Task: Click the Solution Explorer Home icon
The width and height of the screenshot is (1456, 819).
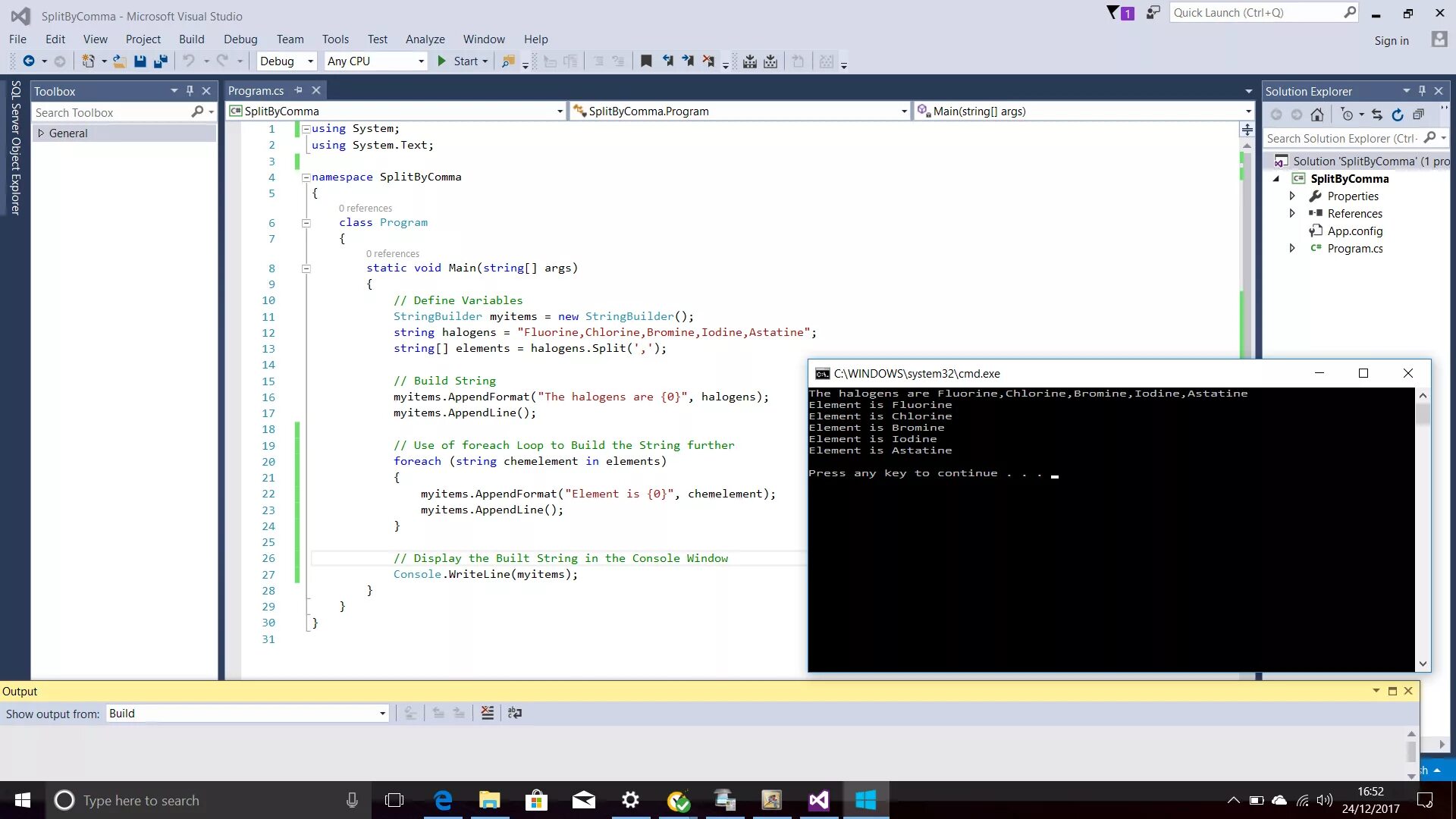Action: pyautogui.click(x=1317, y=115)
